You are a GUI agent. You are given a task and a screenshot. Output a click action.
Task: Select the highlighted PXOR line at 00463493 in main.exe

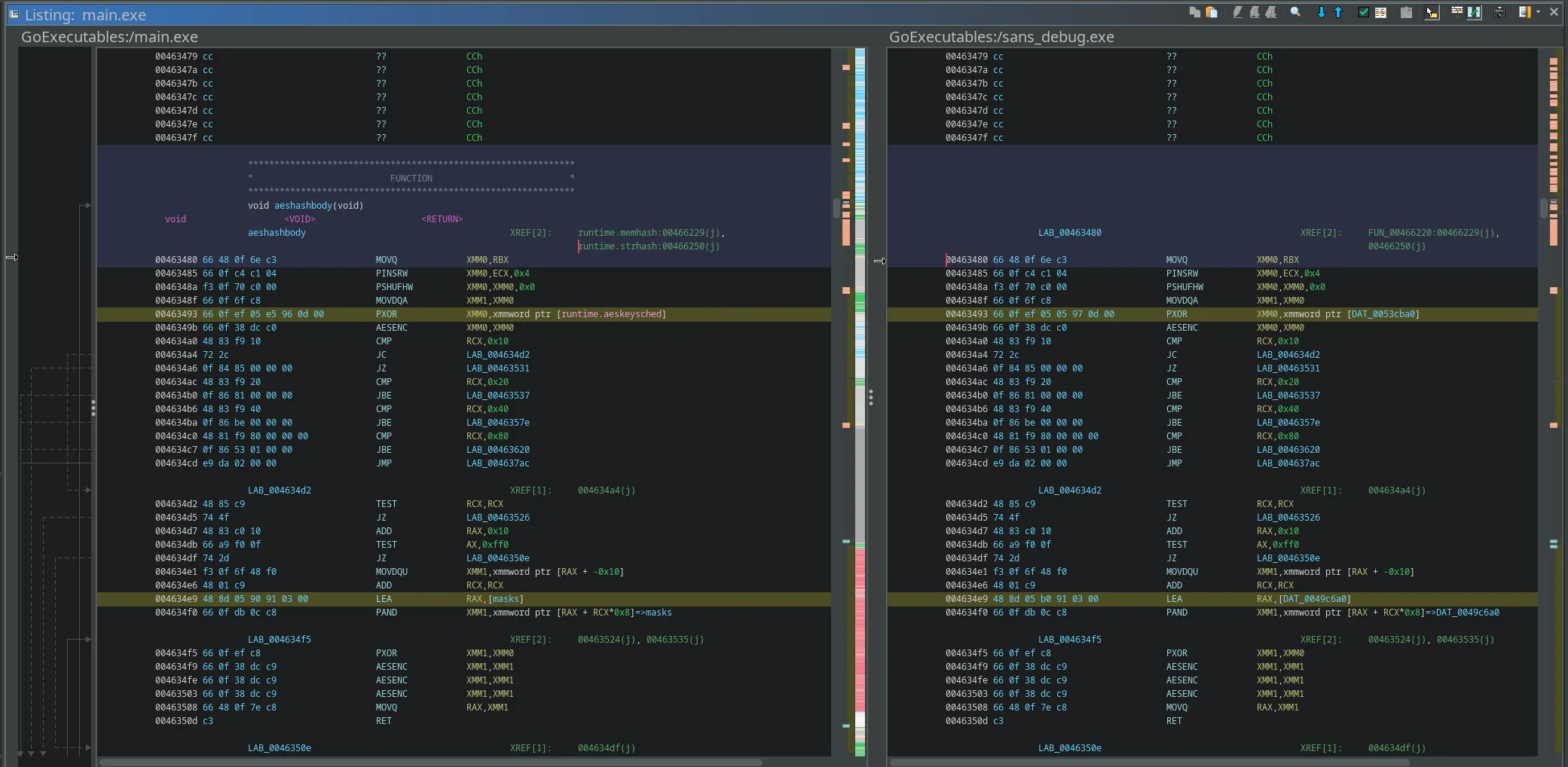click(x=463, y=314)
